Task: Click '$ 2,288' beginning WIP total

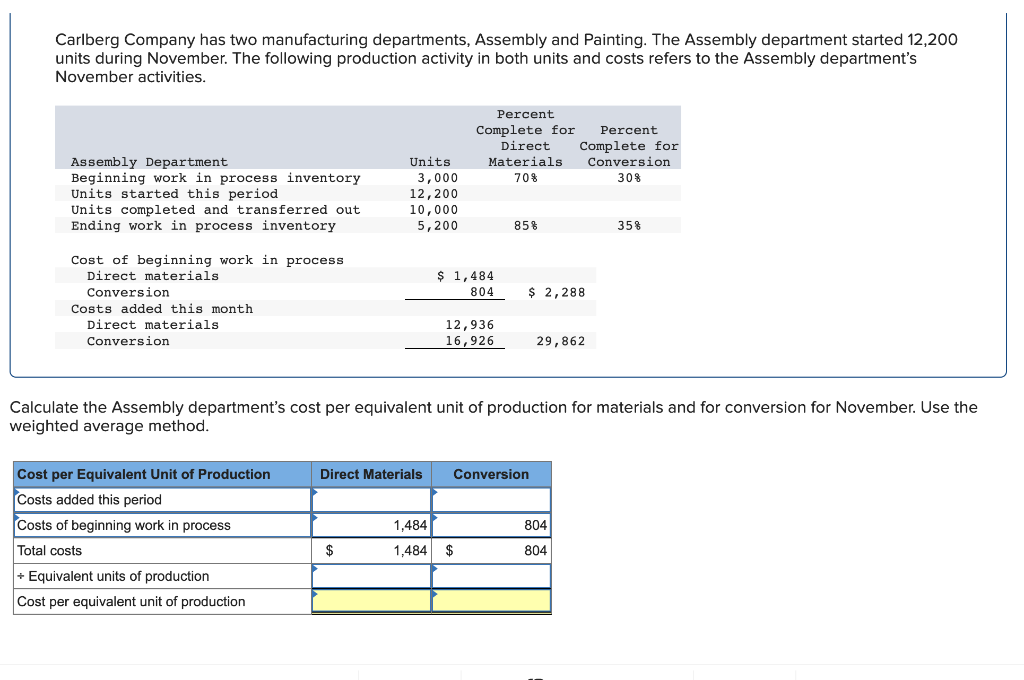Action: pos(556,293)
